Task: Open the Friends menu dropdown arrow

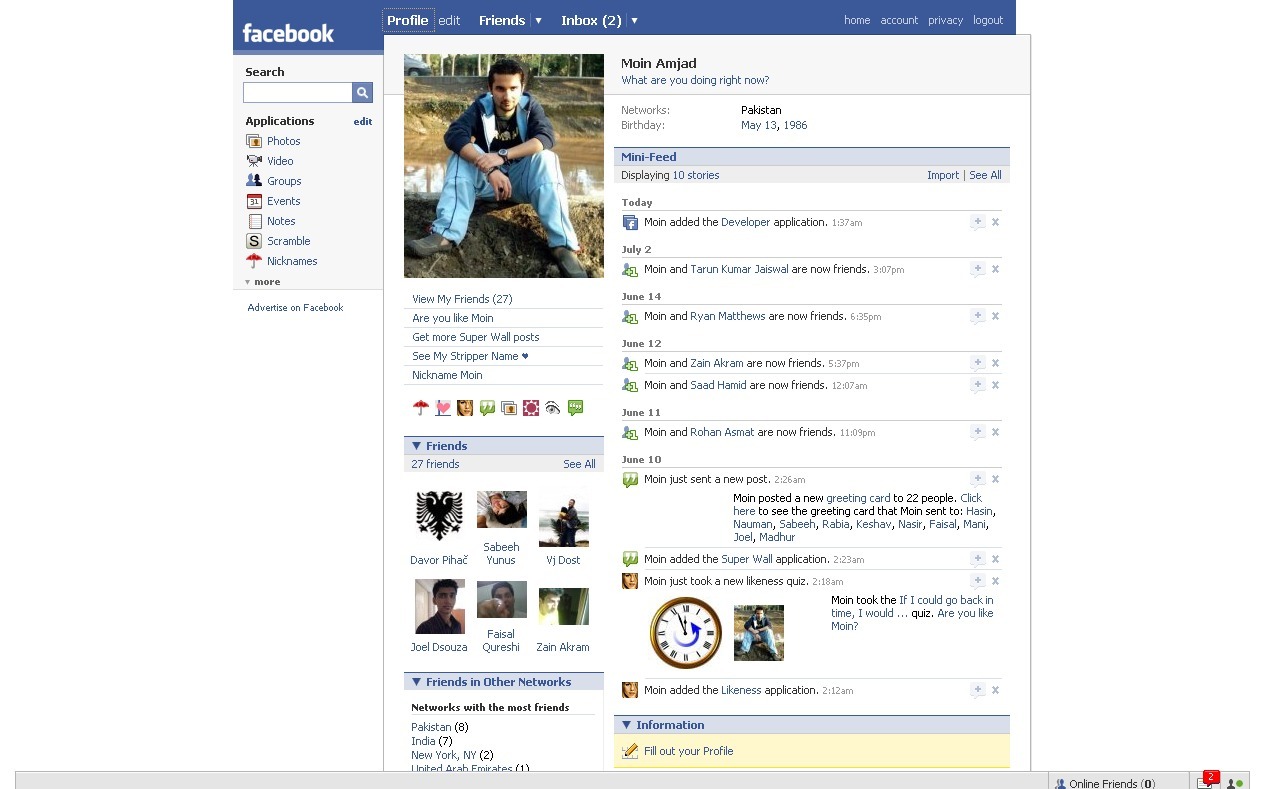Action: point(538,20)
